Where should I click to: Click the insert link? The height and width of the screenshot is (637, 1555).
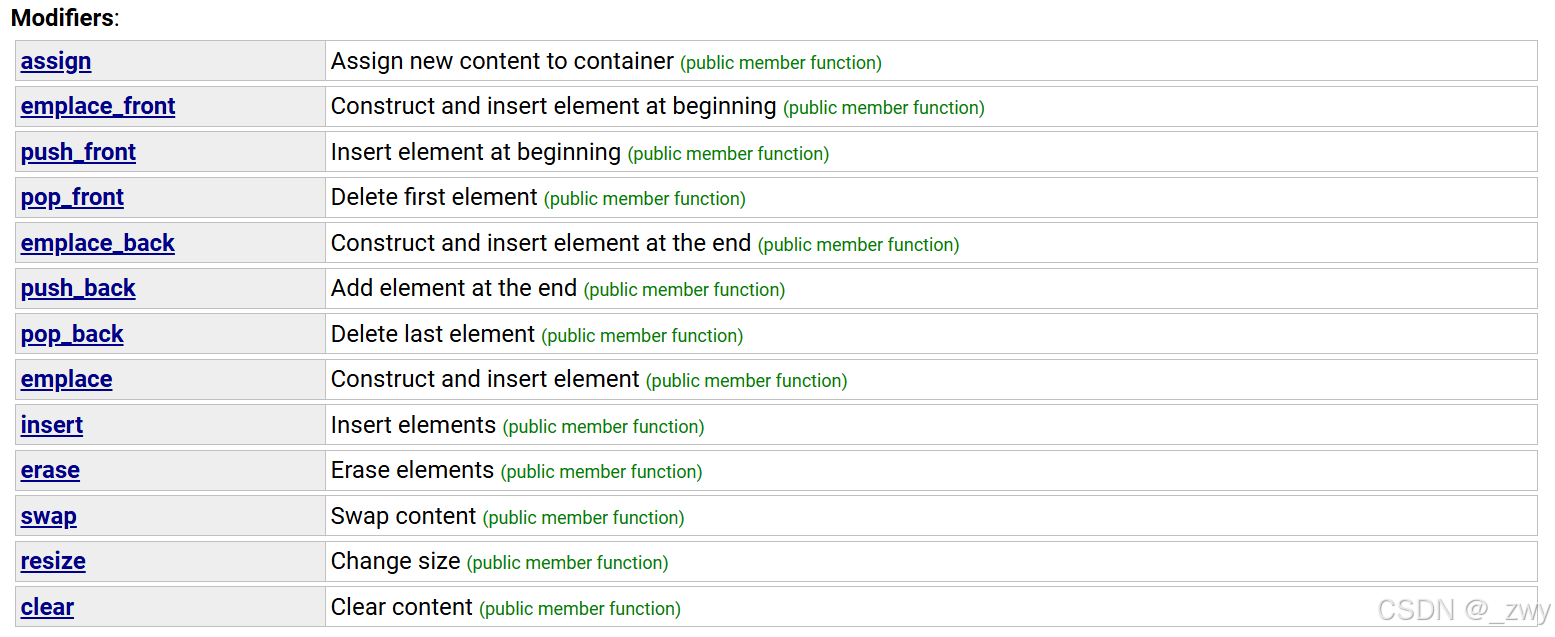(x=52, y=425)
